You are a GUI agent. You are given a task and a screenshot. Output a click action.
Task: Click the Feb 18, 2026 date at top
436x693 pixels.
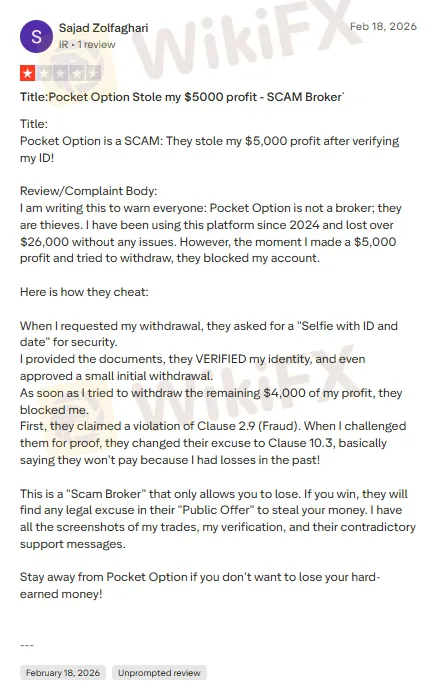pos(383,27)
